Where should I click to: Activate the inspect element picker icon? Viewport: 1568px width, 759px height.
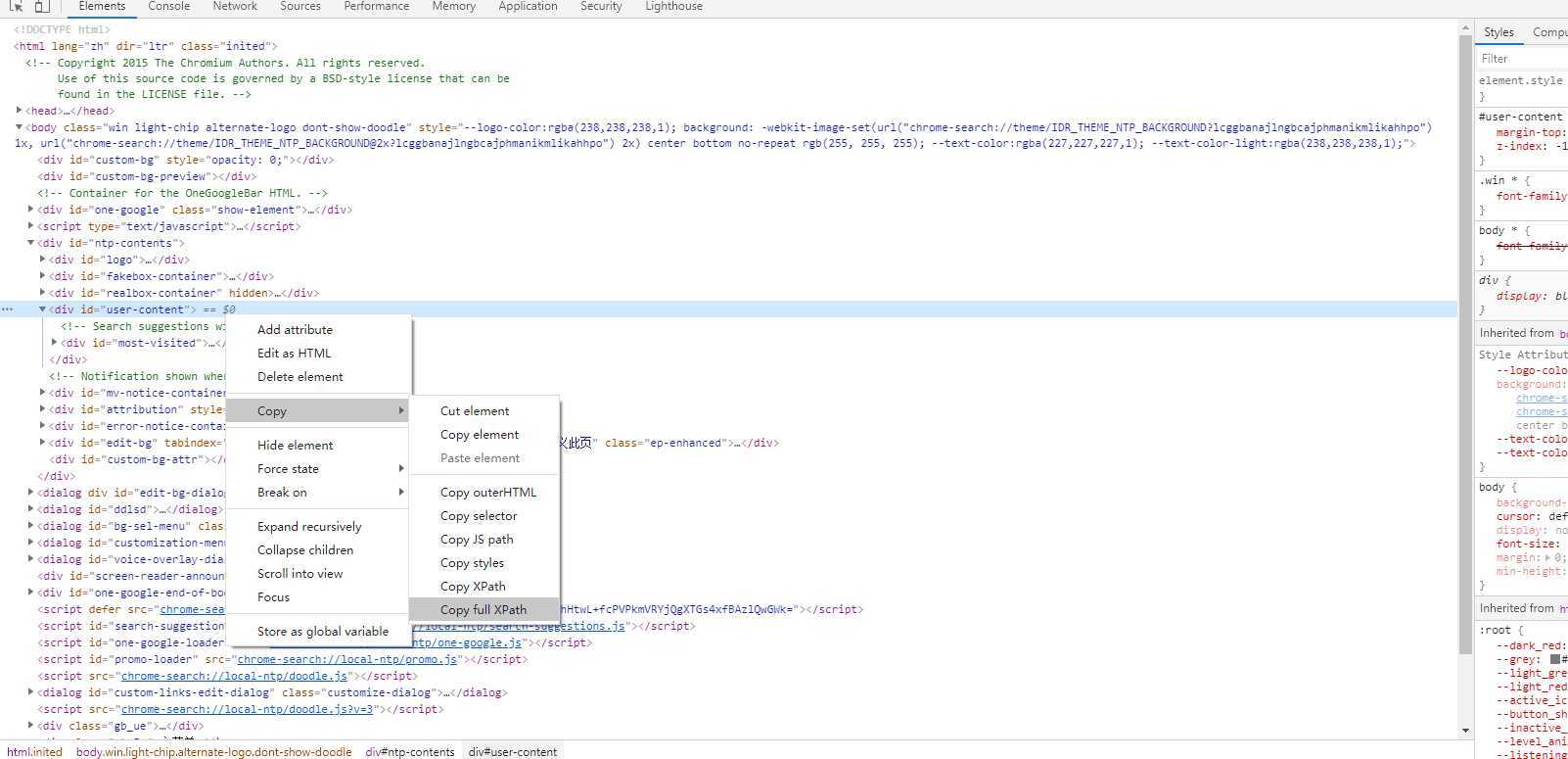point(16,6)
